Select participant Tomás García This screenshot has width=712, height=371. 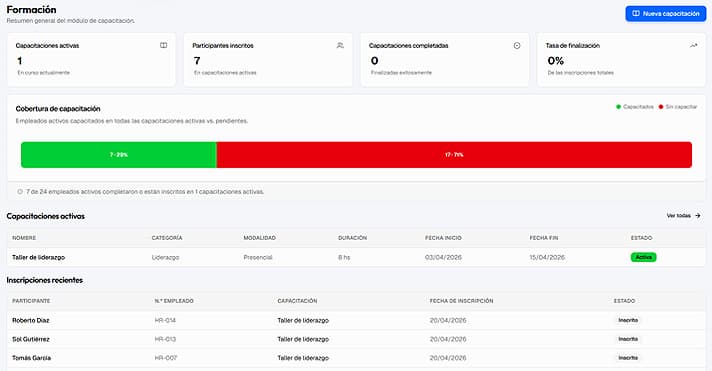pyautogui.click(x=31, y=358)
